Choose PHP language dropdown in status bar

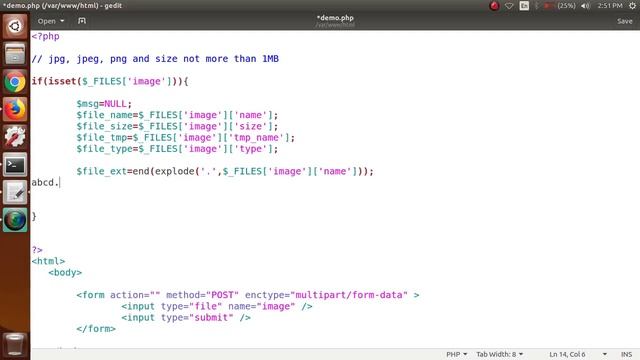click(x=456, y=354)
